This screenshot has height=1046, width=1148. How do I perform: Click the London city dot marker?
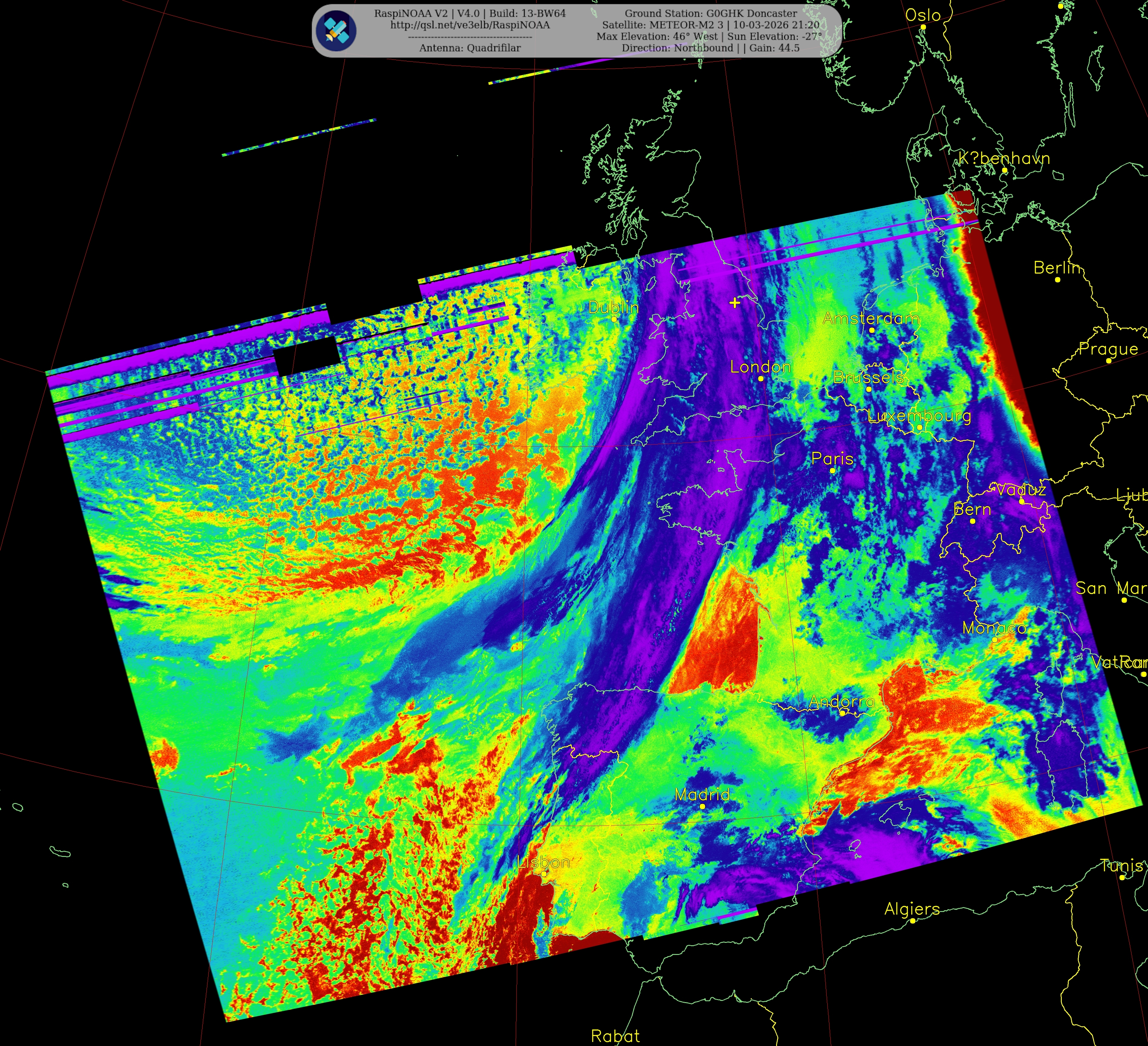pyautogui.click(x=760, y=379)
